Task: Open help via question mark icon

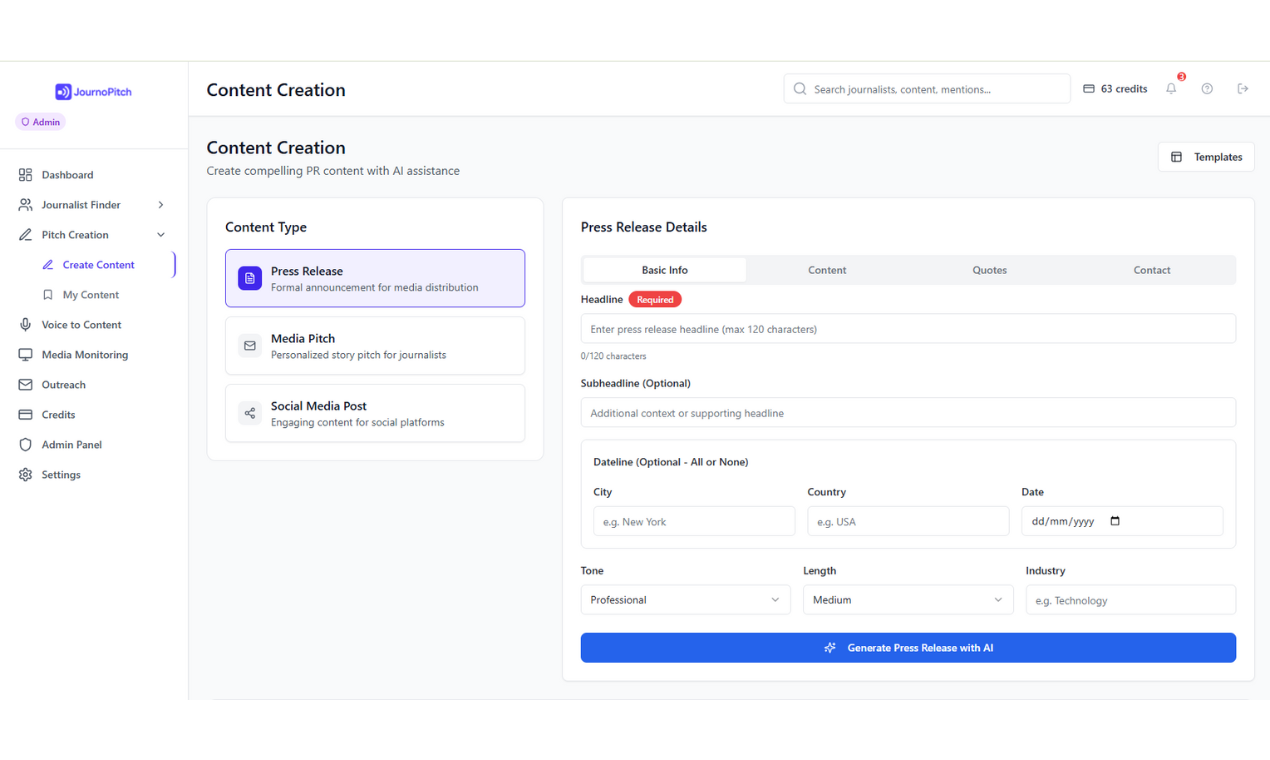Action: click(1207, 89)
